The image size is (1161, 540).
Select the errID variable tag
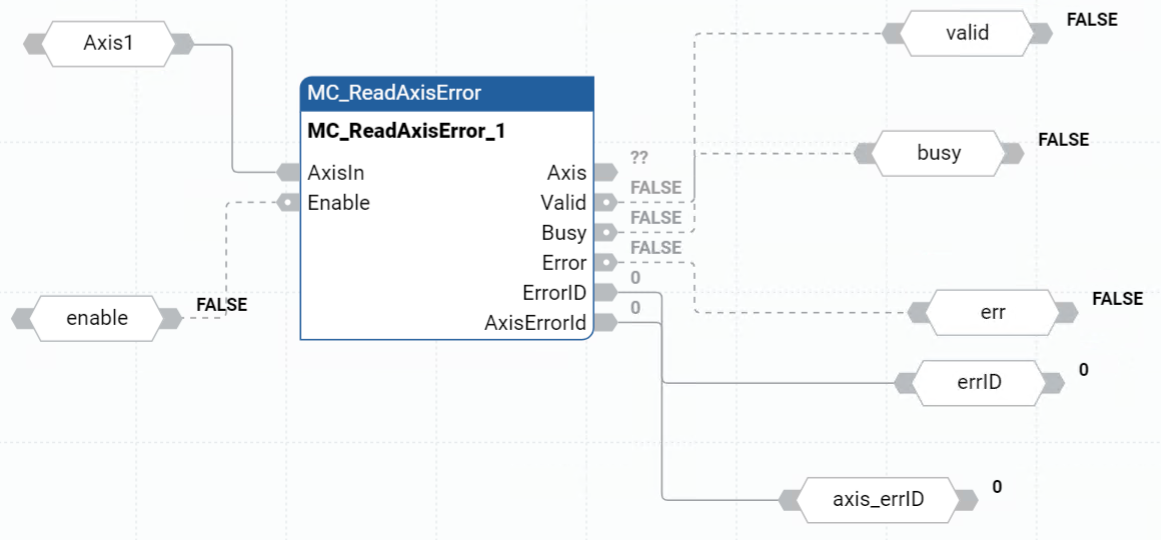[x=980, y=382]
